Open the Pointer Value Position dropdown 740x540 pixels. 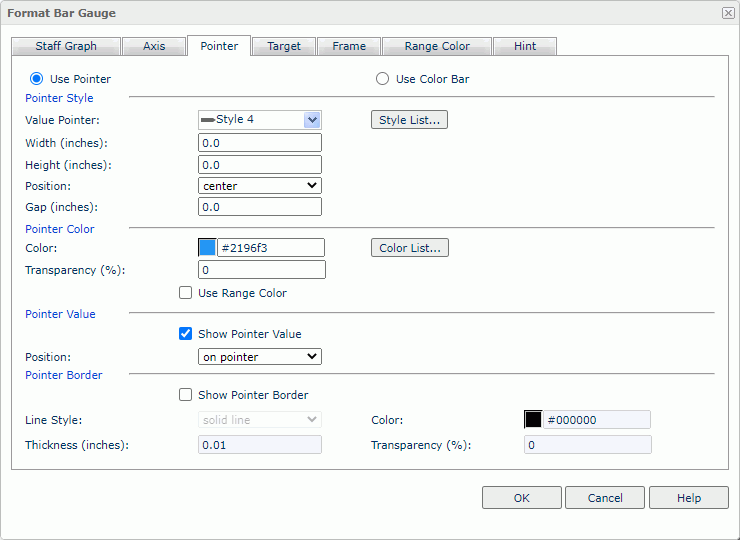pos(260,357)
